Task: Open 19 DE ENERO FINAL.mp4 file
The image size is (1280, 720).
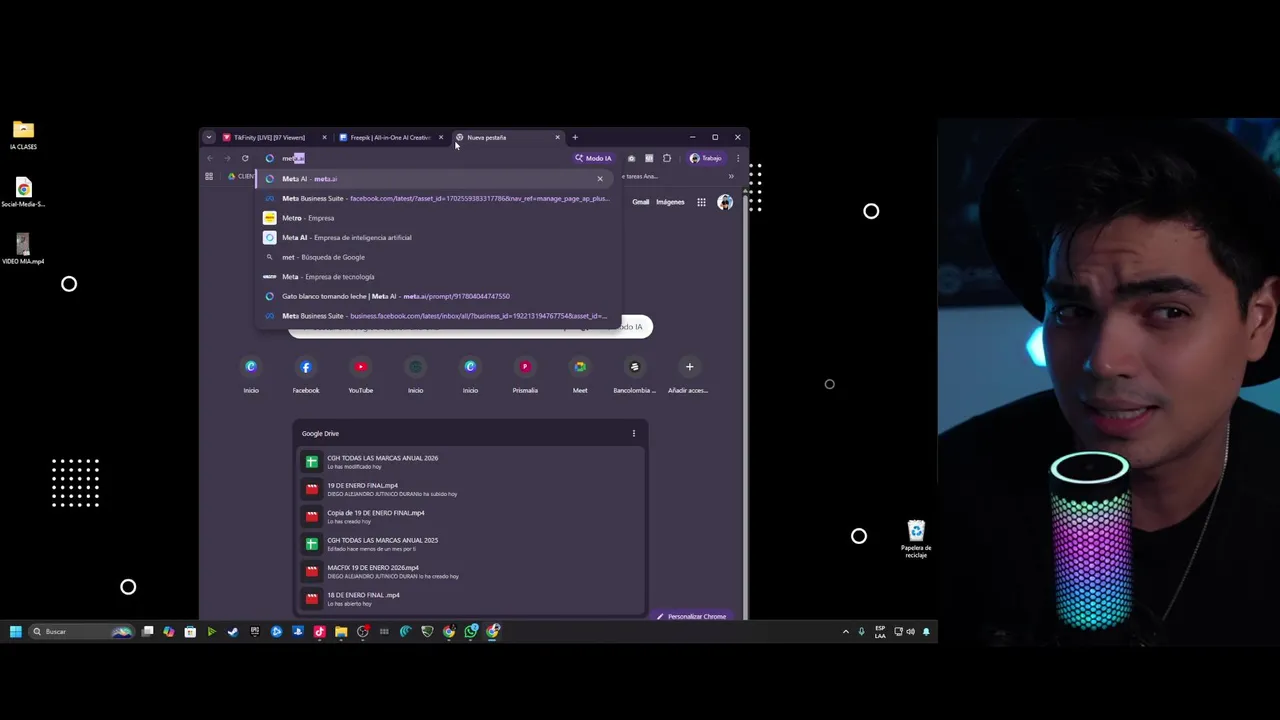Action: click(x=470, y=489)
